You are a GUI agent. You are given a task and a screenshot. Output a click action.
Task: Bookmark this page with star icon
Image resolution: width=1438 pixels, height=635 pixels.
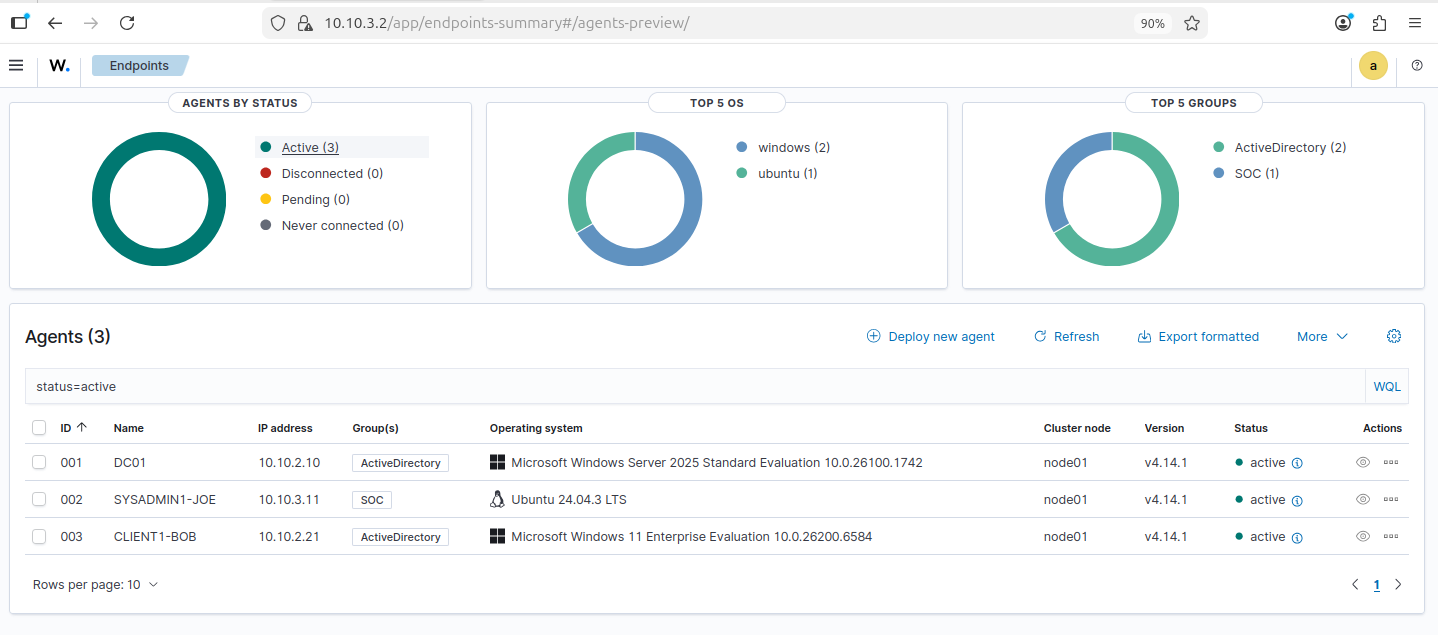(x=1191, y=23)
